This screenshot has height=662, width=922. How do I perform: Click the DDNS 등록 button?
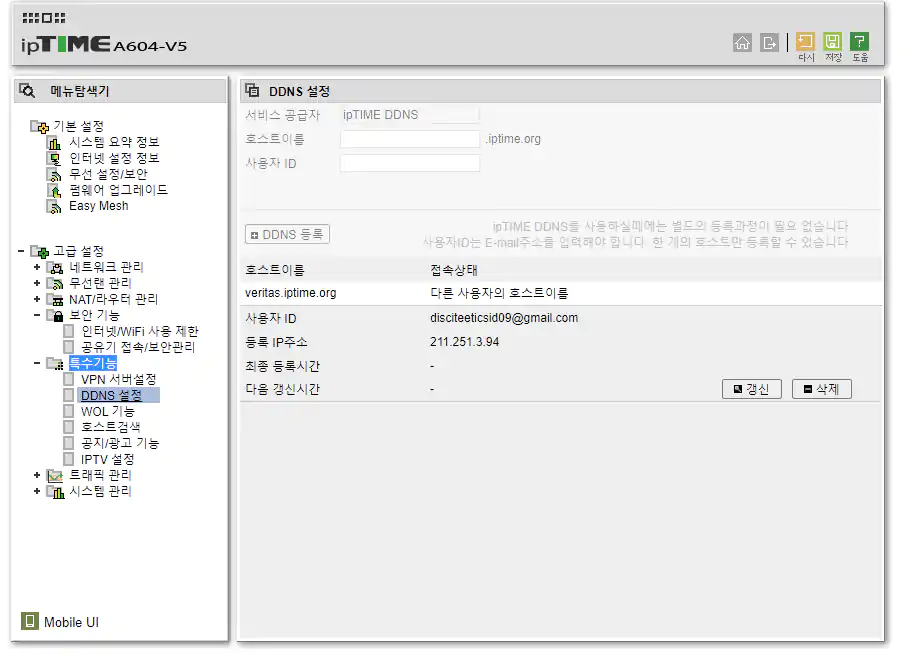click(287, 235)
